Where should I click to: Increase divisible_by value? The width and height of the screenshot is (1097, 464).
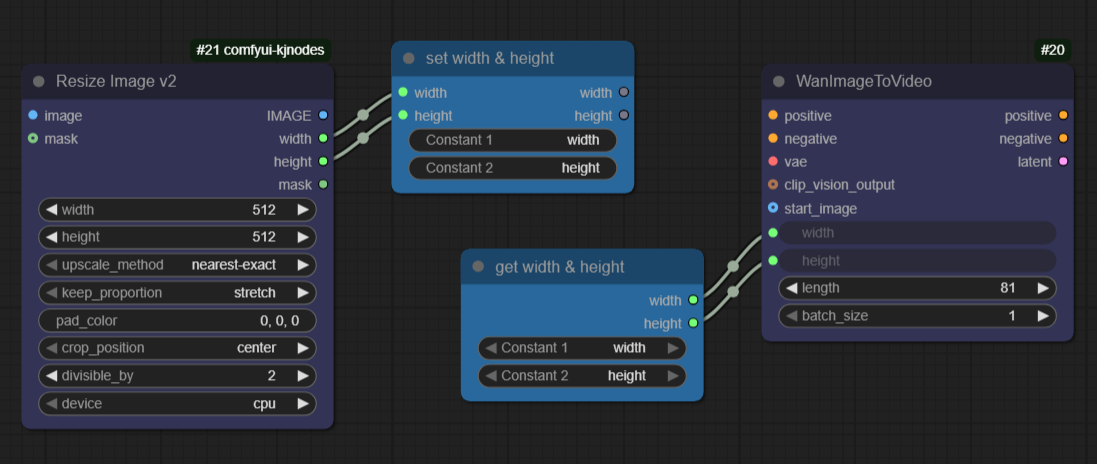(302, 376)
